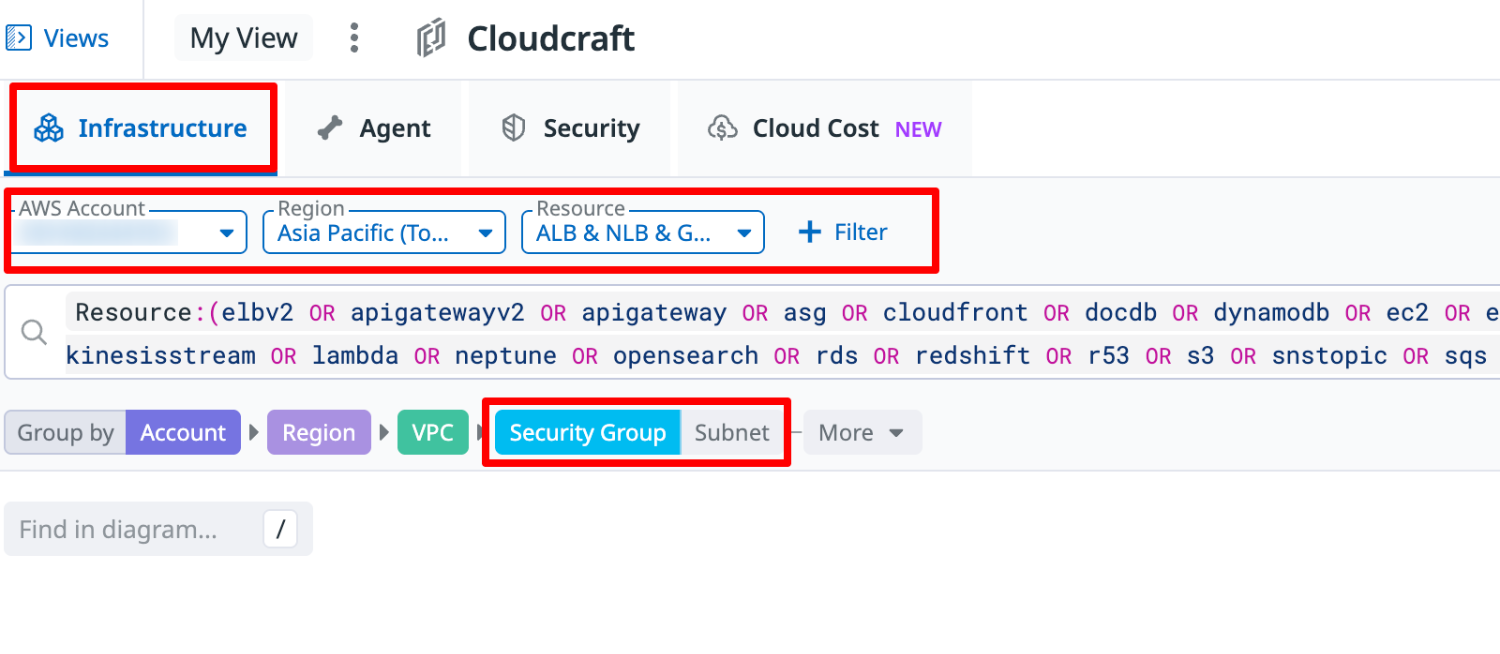Viewport: 1500px width, 654px height.
Task: Select the My View label
Action: 243,38
